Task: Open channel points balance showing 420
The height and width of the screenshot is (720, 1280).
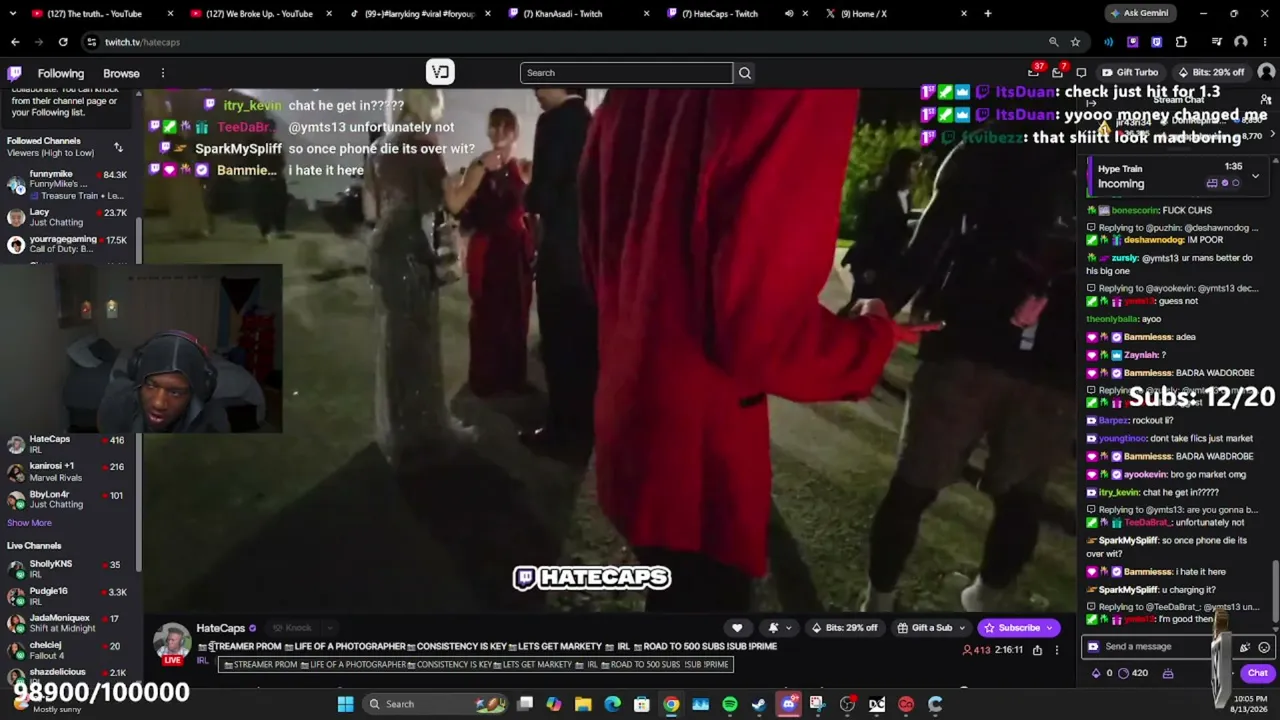Action: pos(1133,673)
